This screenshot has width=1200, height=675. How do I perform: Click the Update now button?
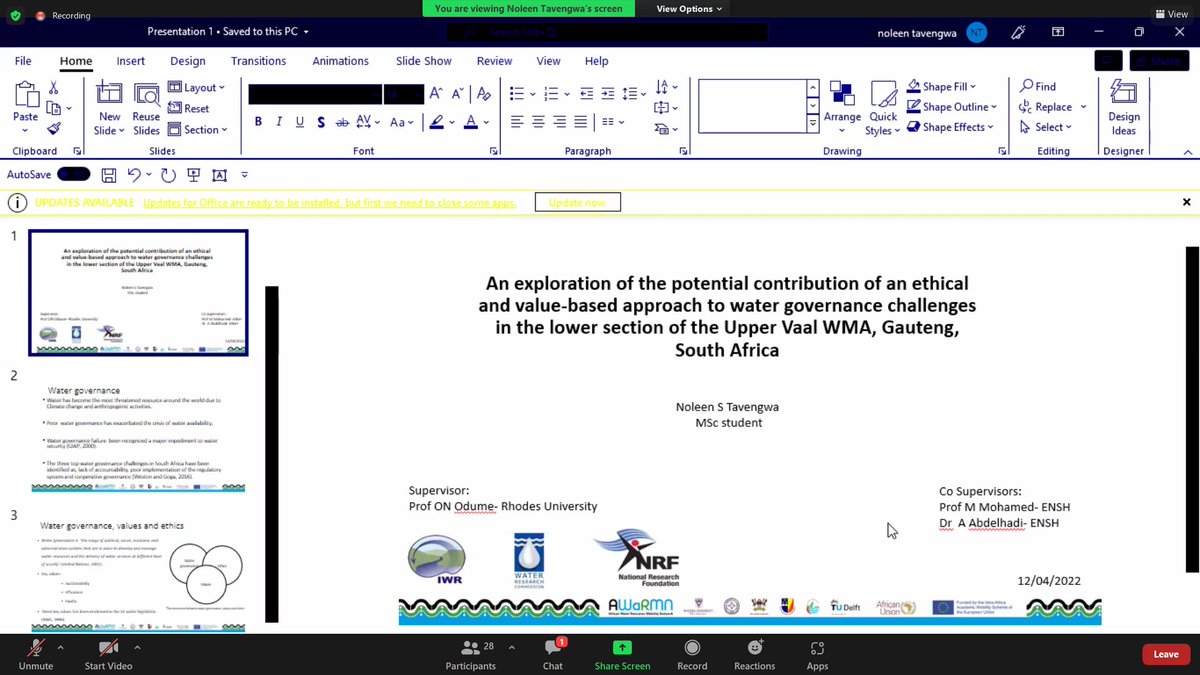577,202
